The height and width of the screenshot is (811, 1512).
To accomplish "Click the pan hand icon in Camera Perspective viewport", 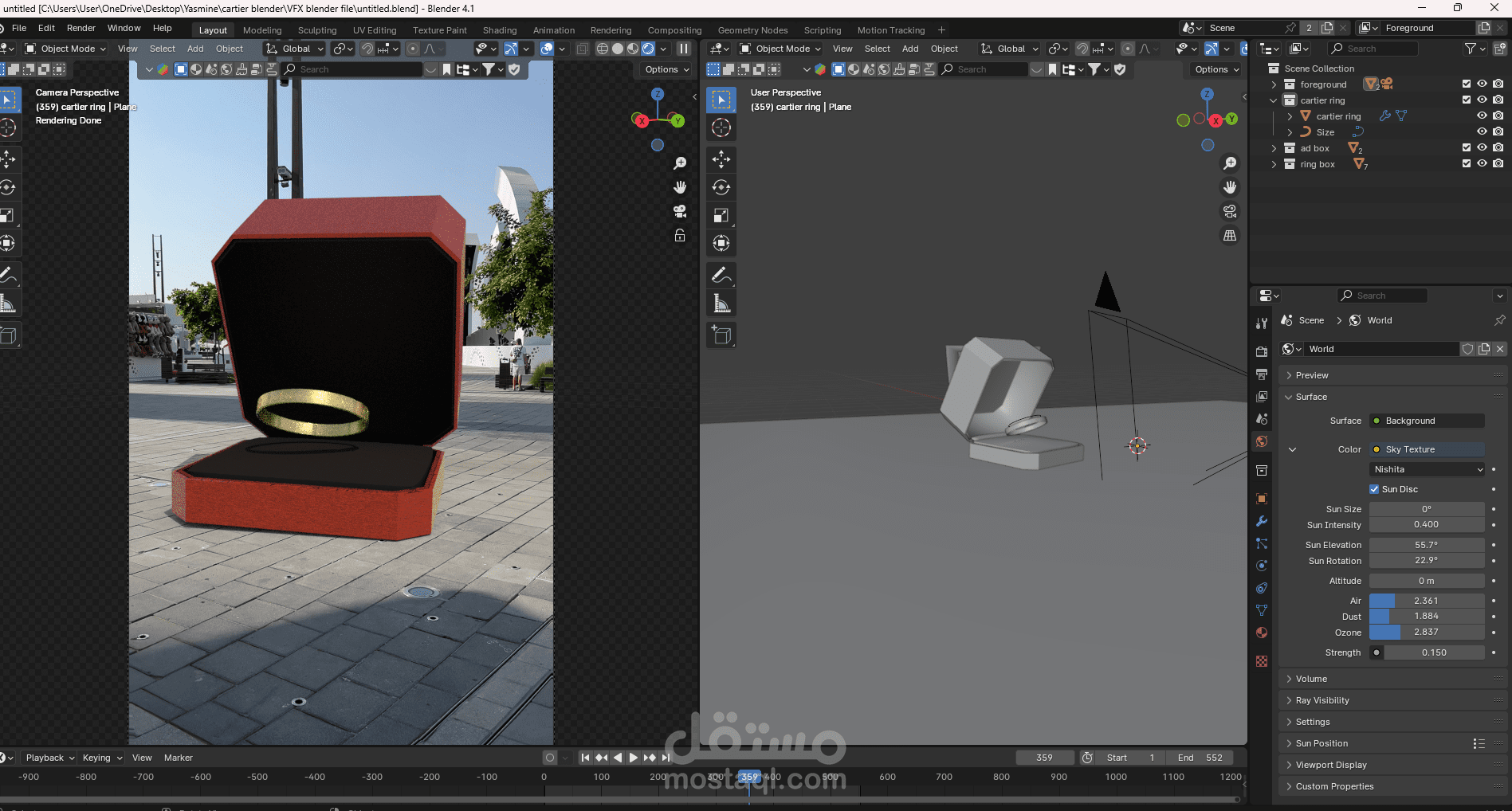I will (x=680, y=187).
